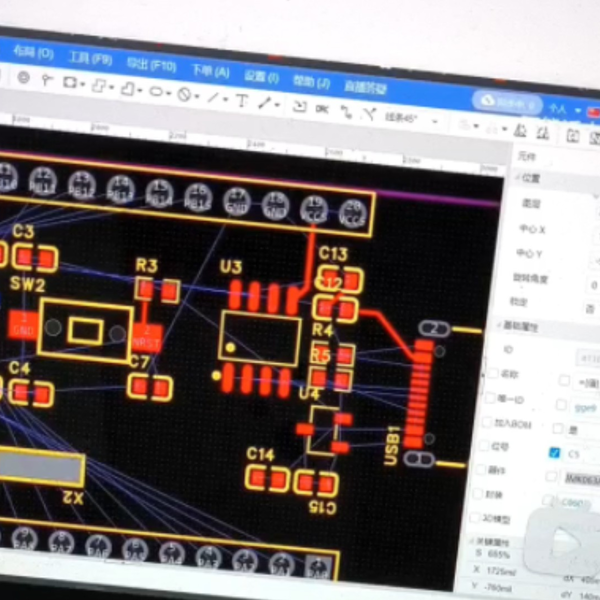Click the 旋转角度 value field showing 0
Viewport: 600px width, 600px height.
point(594,285)
